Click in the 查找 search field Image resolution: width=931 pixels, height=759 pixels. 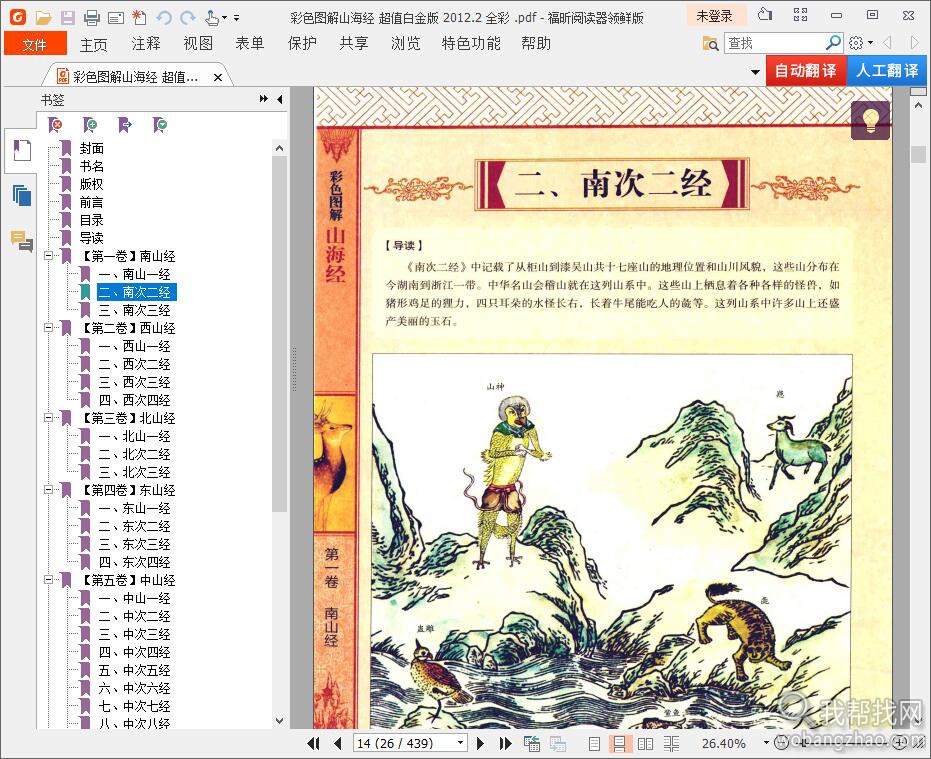click(x=774, y=43)
